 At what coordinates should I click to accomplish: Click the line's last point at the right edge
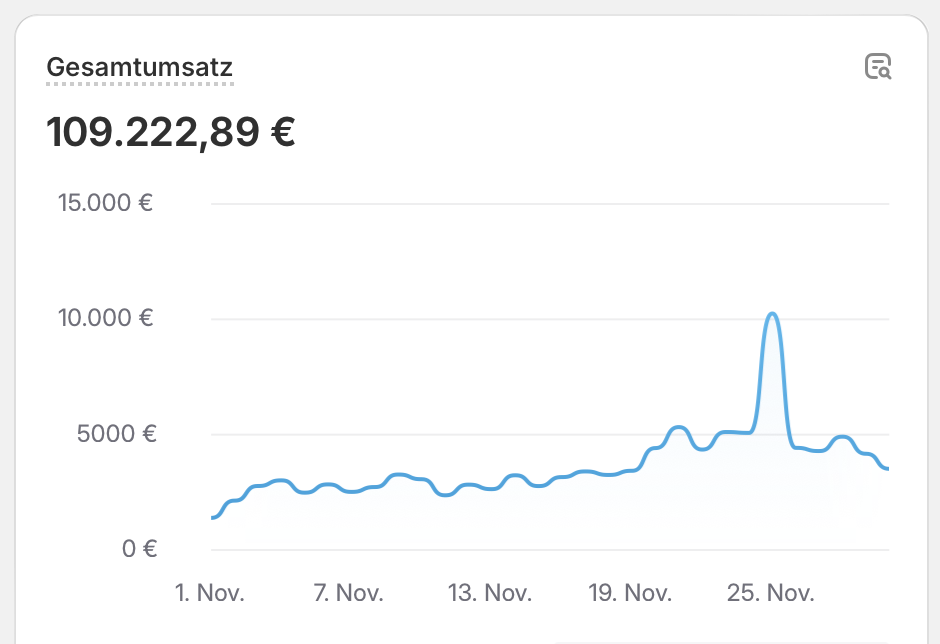(x=886, y=468)
